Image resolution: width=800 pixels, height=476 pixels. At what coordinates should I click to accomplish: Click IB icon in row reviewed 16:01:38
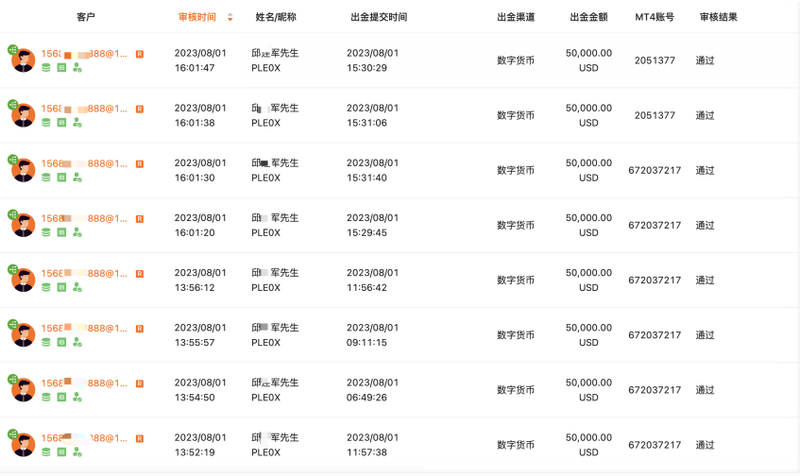(61, 122)
